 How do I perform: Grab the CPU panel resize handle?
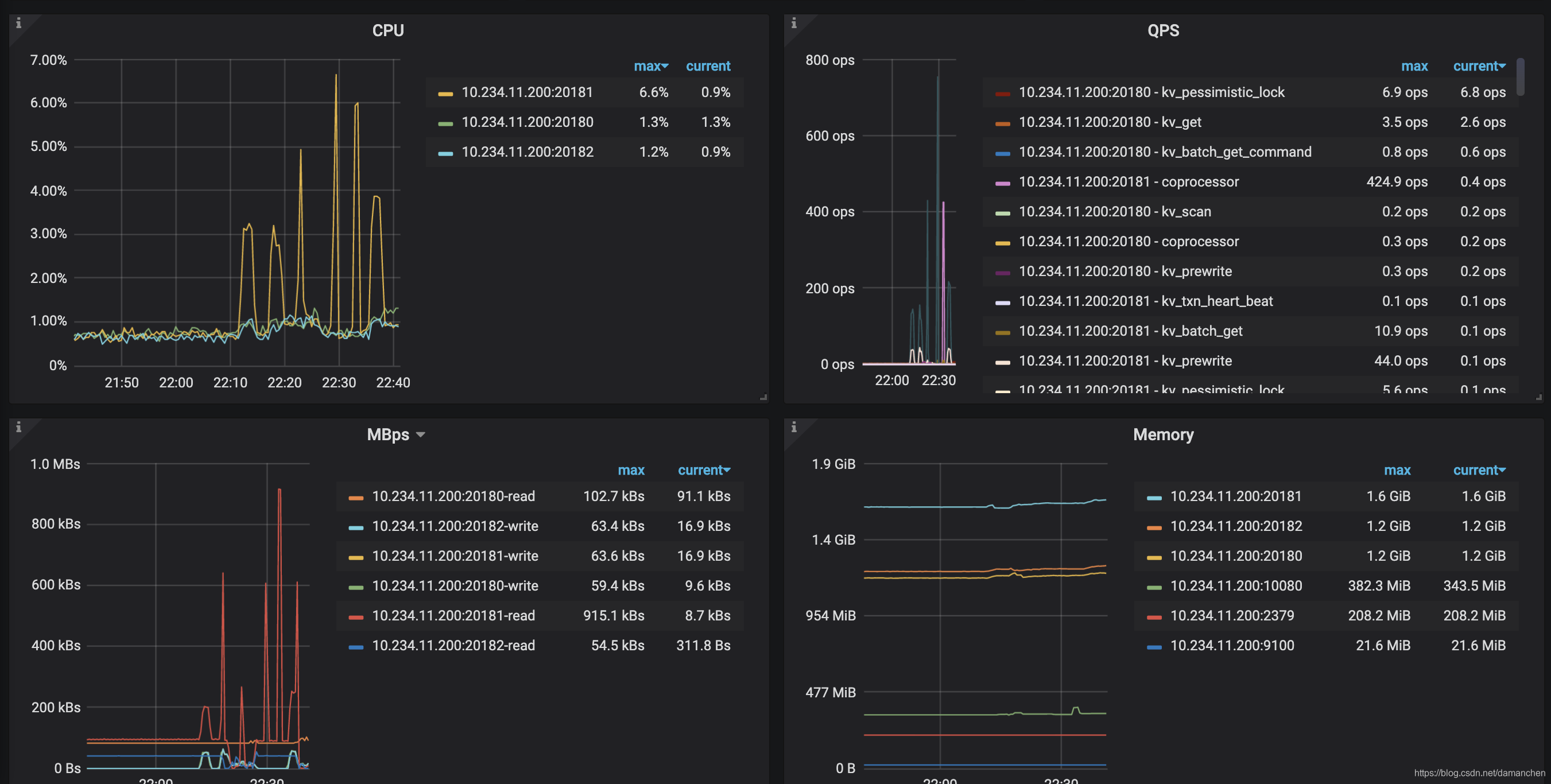763,397
